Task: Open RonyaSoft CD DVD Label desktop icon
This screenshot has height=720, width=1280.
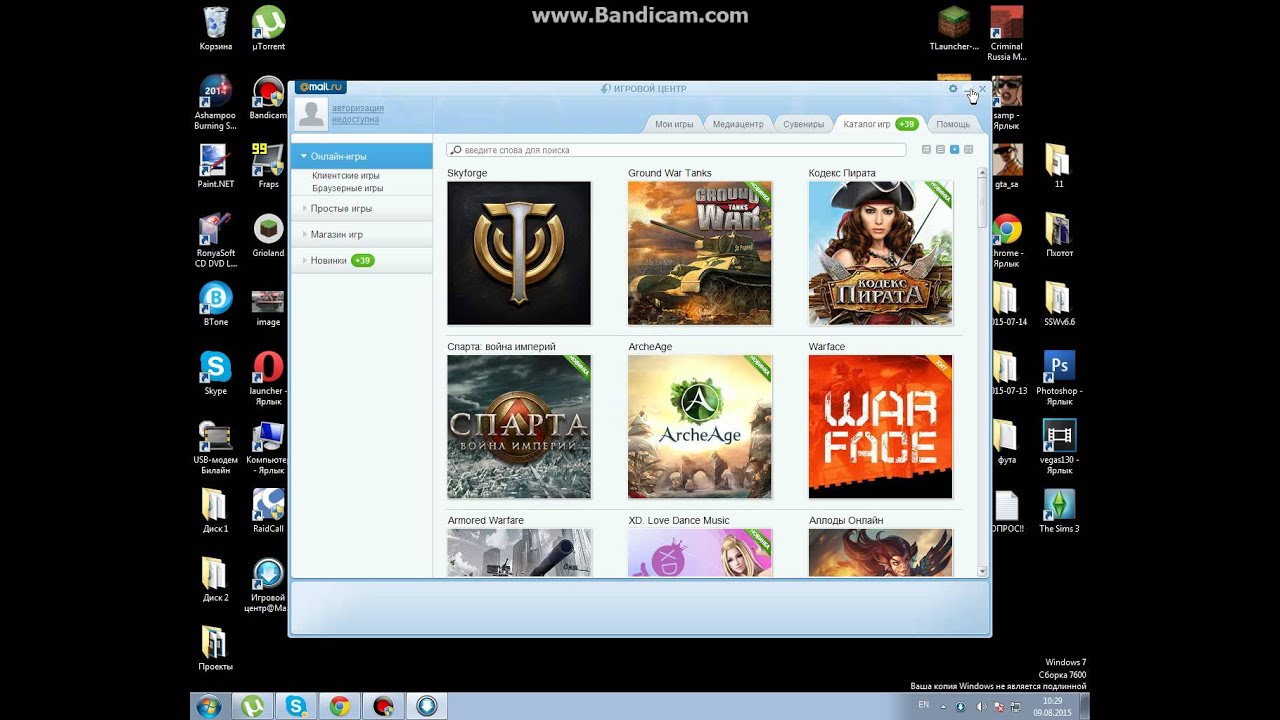Action: [x=215, y=240]
